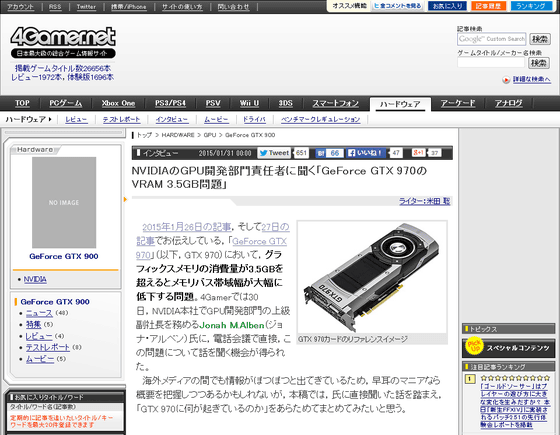Click the Facebook いいね! button

[x=366, y=153]
